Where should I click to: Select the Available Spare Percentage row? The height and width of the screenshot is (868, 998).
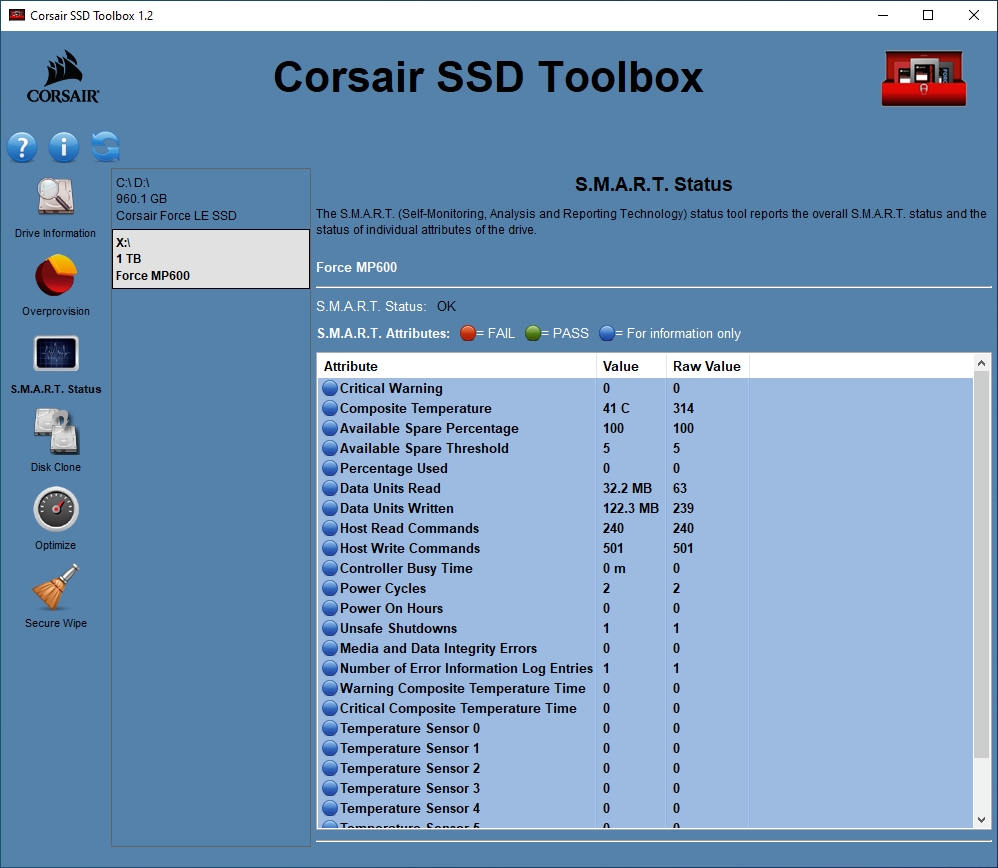point(645,428)
